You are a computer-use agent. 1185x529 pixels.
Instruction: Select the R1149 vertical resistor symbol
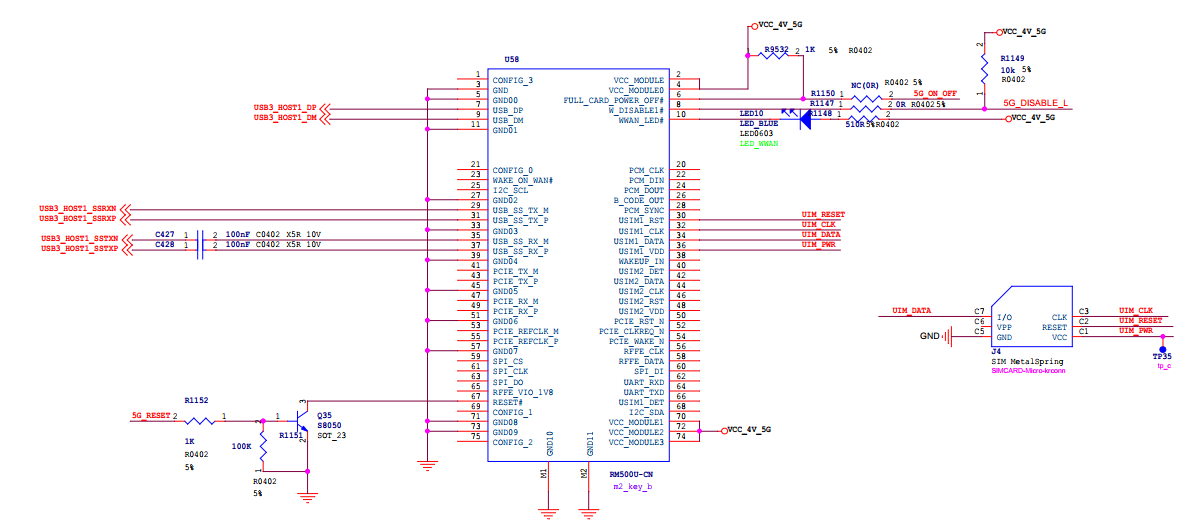984,70
